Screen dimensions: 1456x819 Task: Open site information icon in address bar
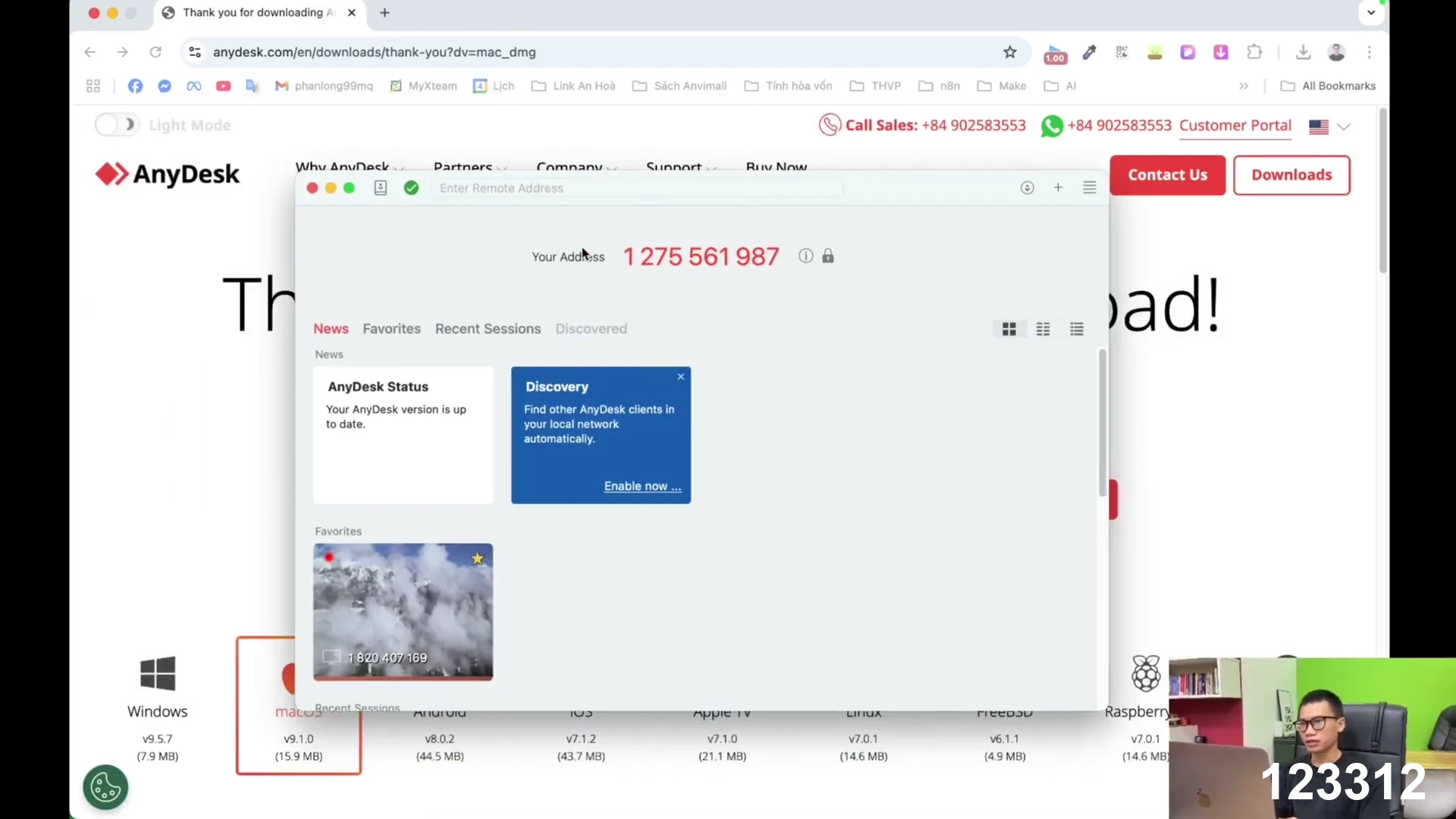pyautogui.click(x=195, y=52)
